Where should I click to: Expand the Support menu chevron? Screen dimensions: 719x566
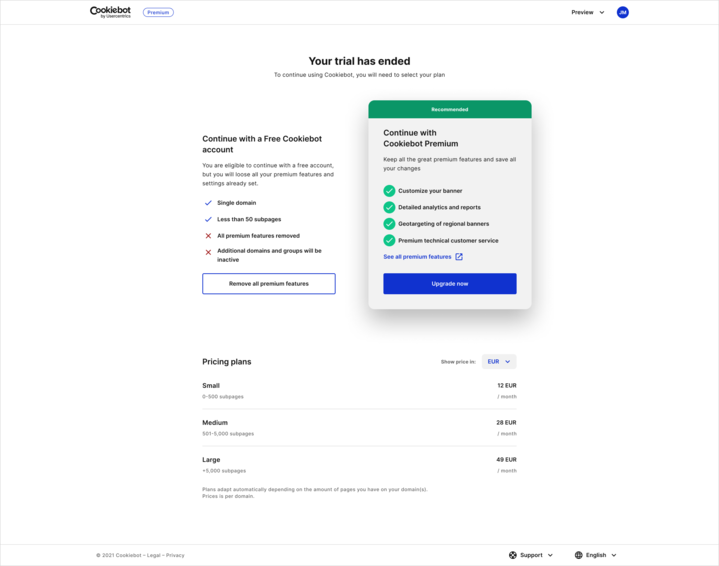tap(550, 555)
